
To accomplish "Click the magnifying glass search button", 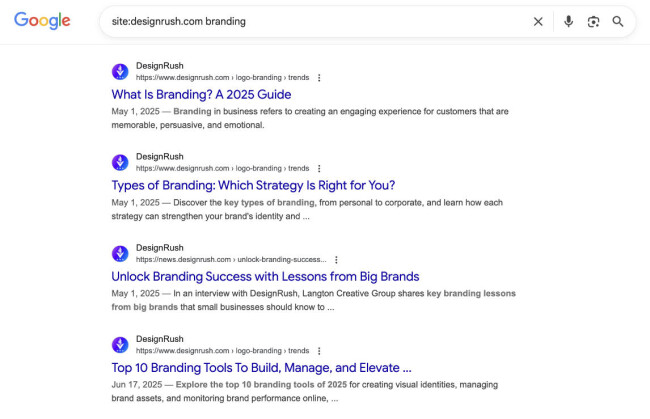I will [x=618, y=21].
